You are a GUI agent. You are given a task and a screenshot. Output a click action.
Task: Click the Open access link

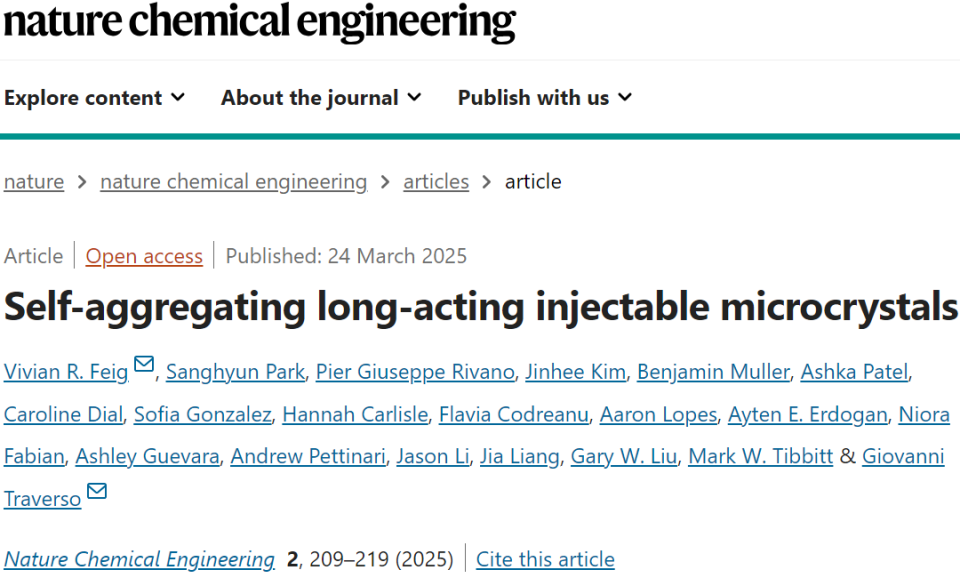point(144,256)
